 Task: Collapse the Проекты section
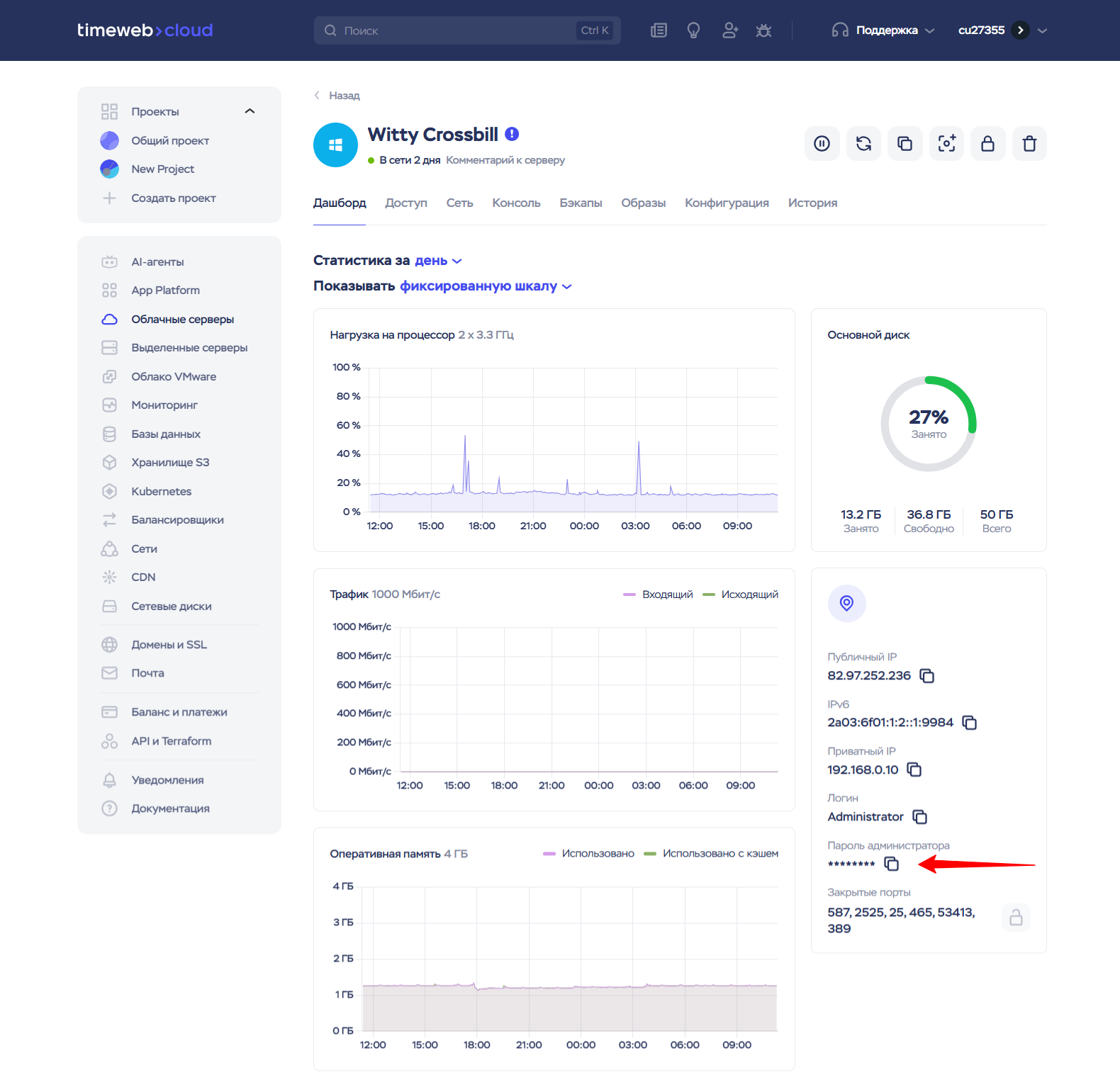click(250, 111)
